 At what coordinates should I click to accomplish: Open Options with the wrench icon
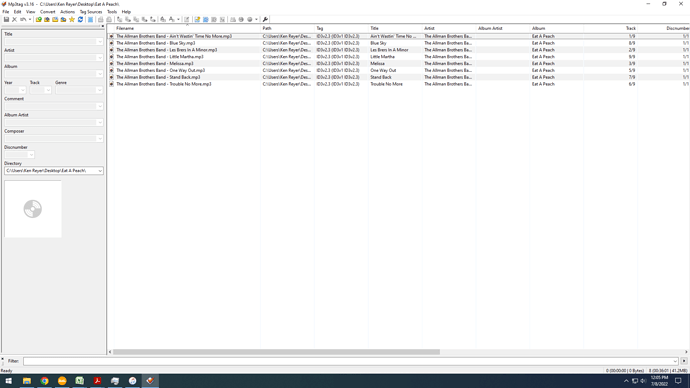[x=265, y=19]
